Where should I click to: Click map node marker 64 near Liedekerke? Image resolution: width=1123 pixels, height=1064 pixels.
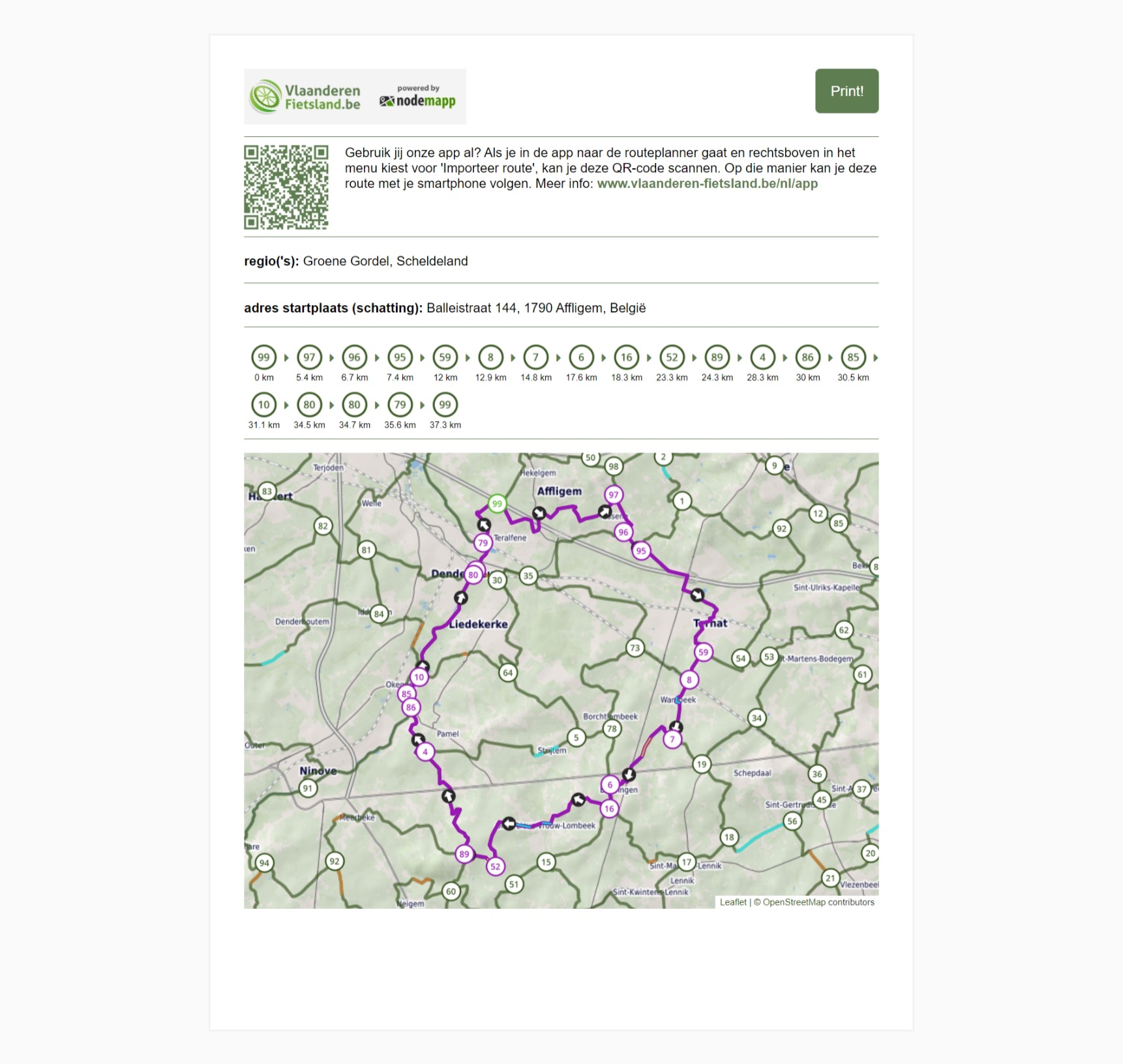click(507, 673)
